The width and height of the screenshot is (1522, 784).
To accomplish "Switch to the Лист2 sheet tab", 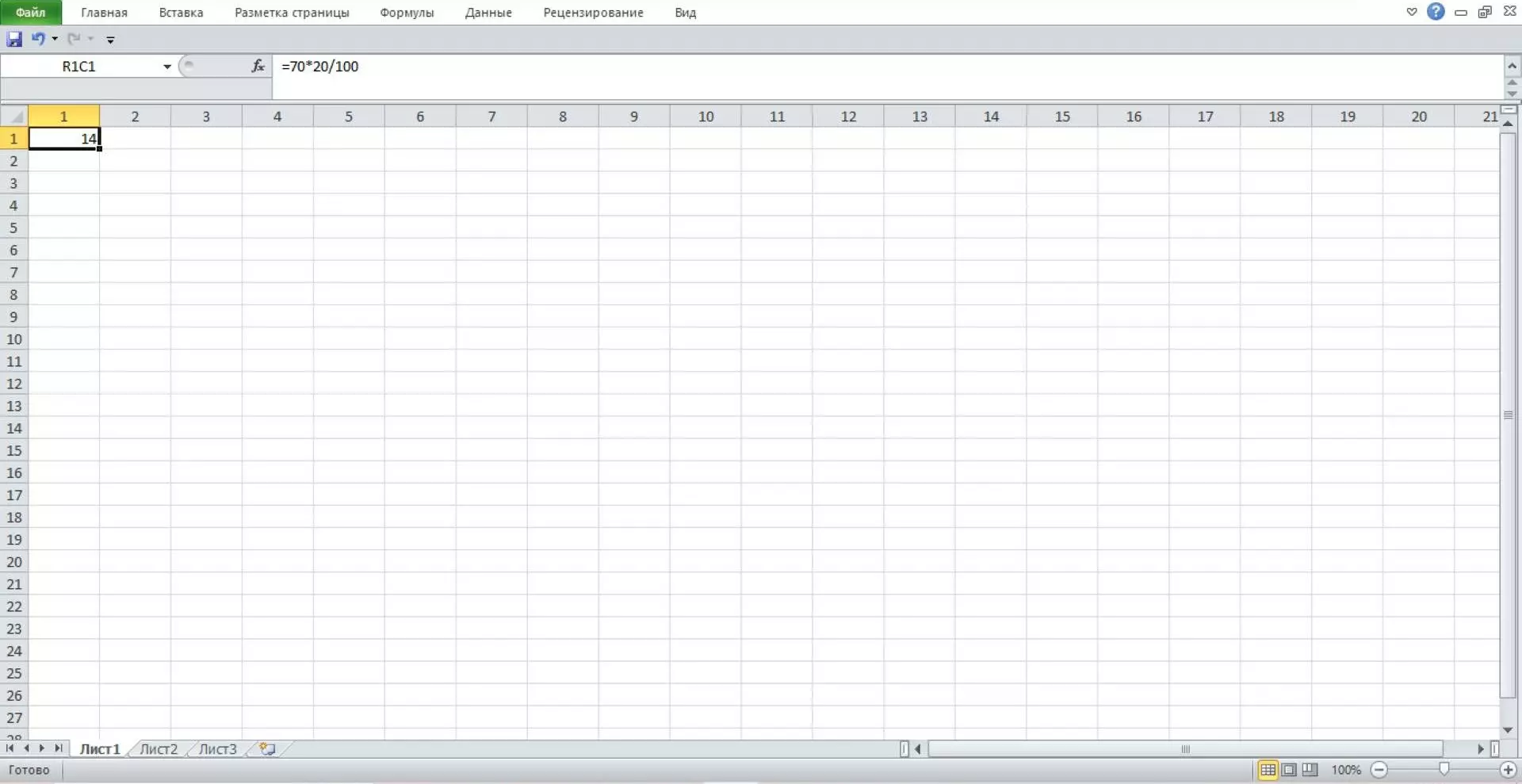I will (159, 749).
